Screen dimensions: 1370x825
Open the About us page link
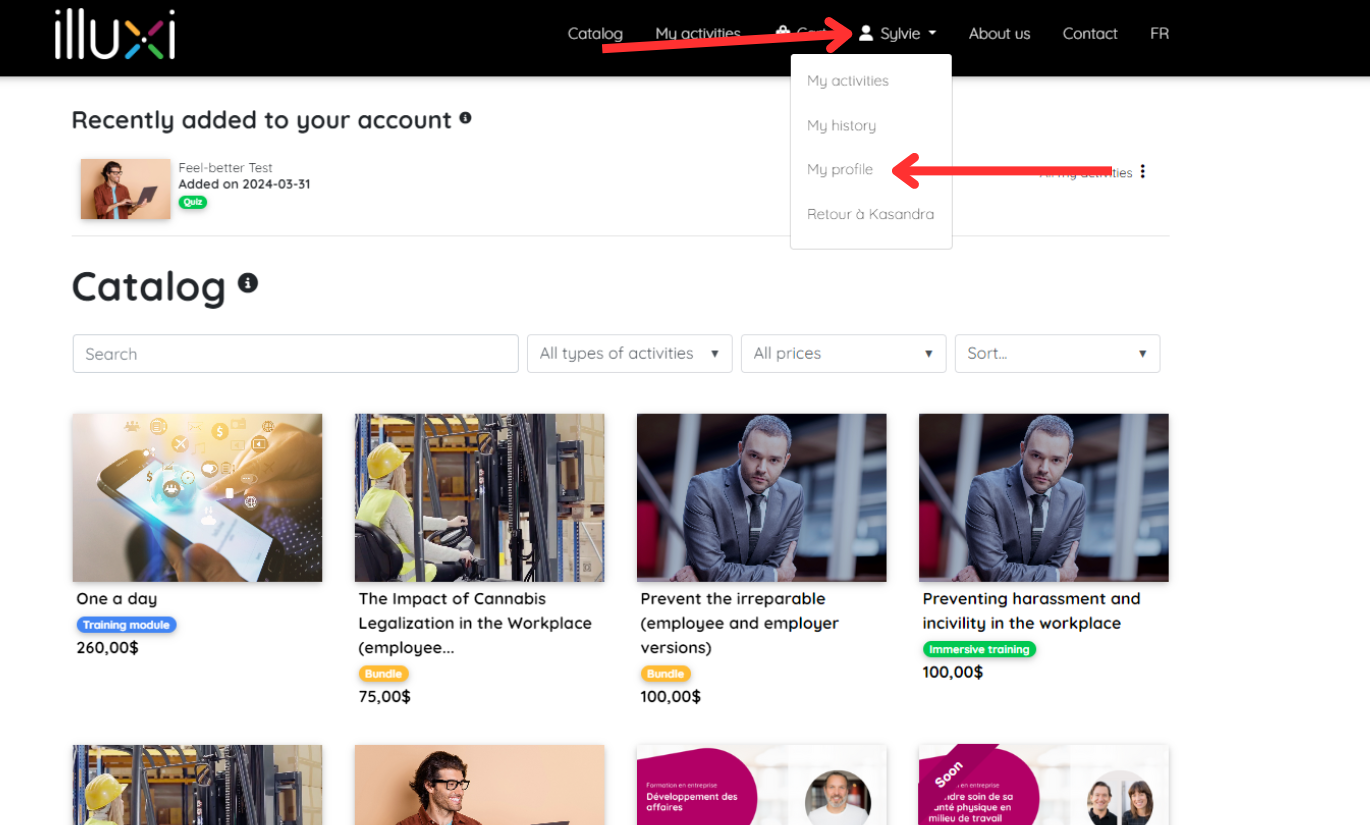pos(999,33)
